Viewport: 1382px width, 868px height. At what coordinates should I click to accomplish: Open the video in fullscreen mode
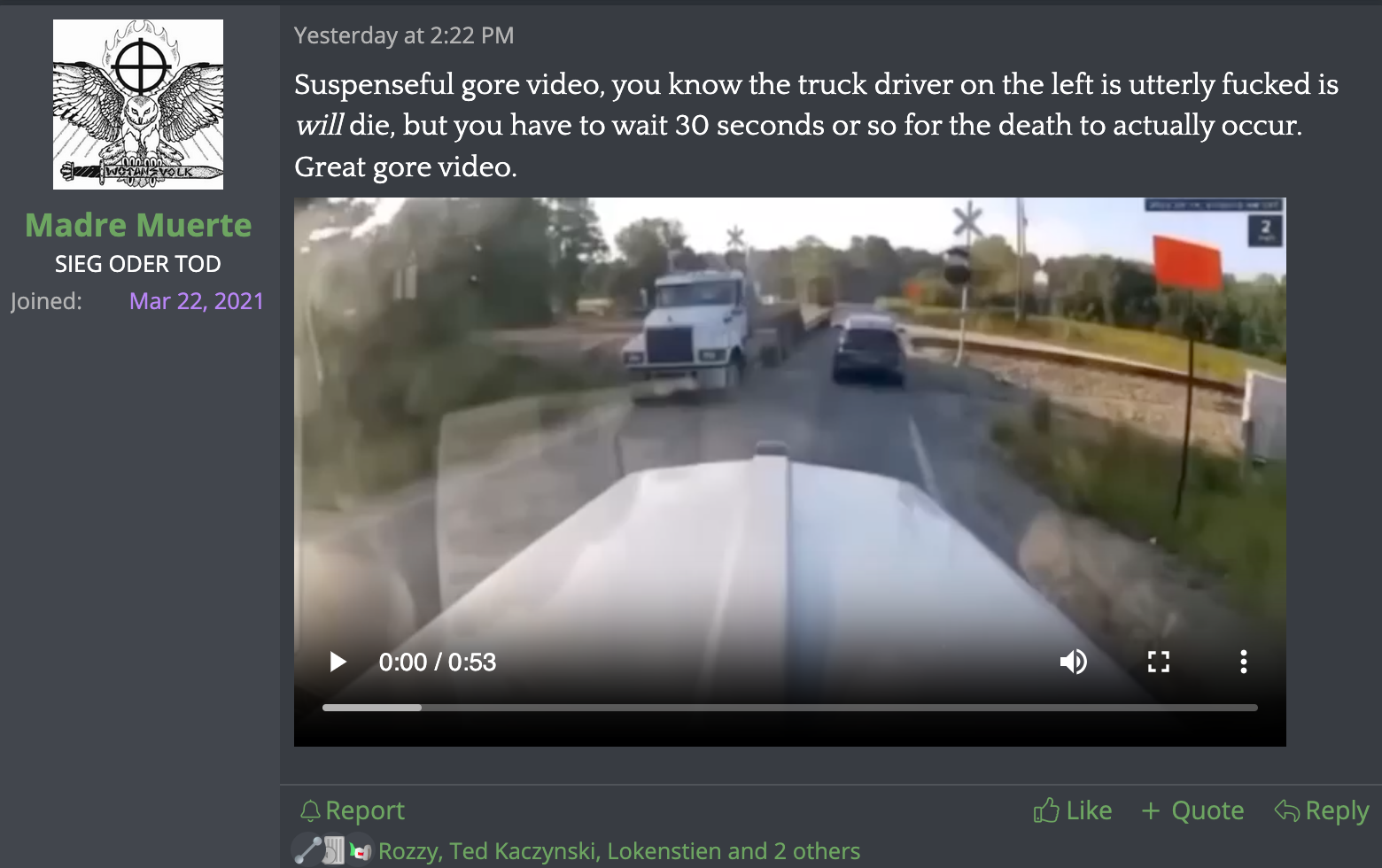tap(1159, 662)
